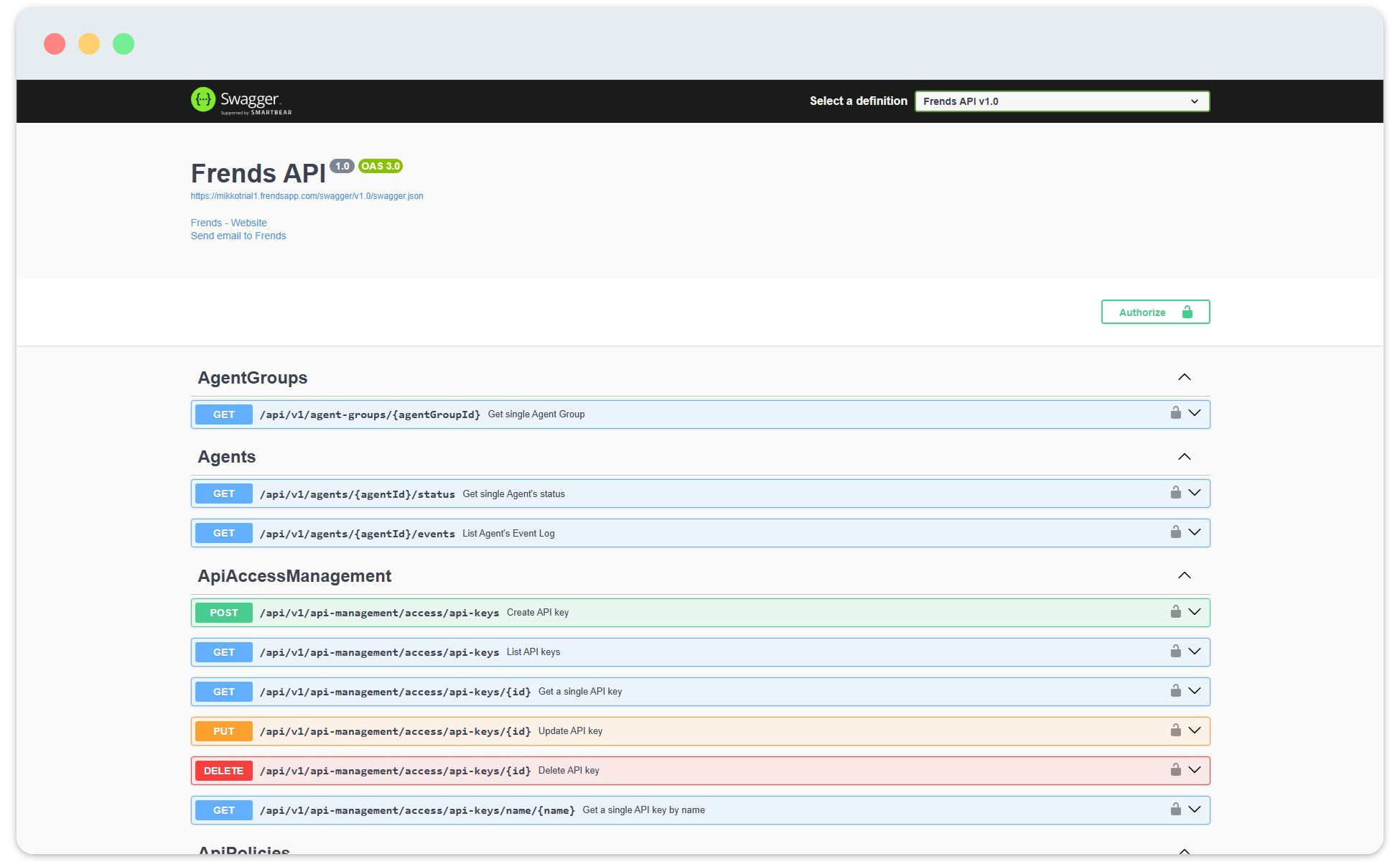Click the lock icon on Get API key by name
The height and width of the screenshot is (862, 1400).
point(1176,809)
